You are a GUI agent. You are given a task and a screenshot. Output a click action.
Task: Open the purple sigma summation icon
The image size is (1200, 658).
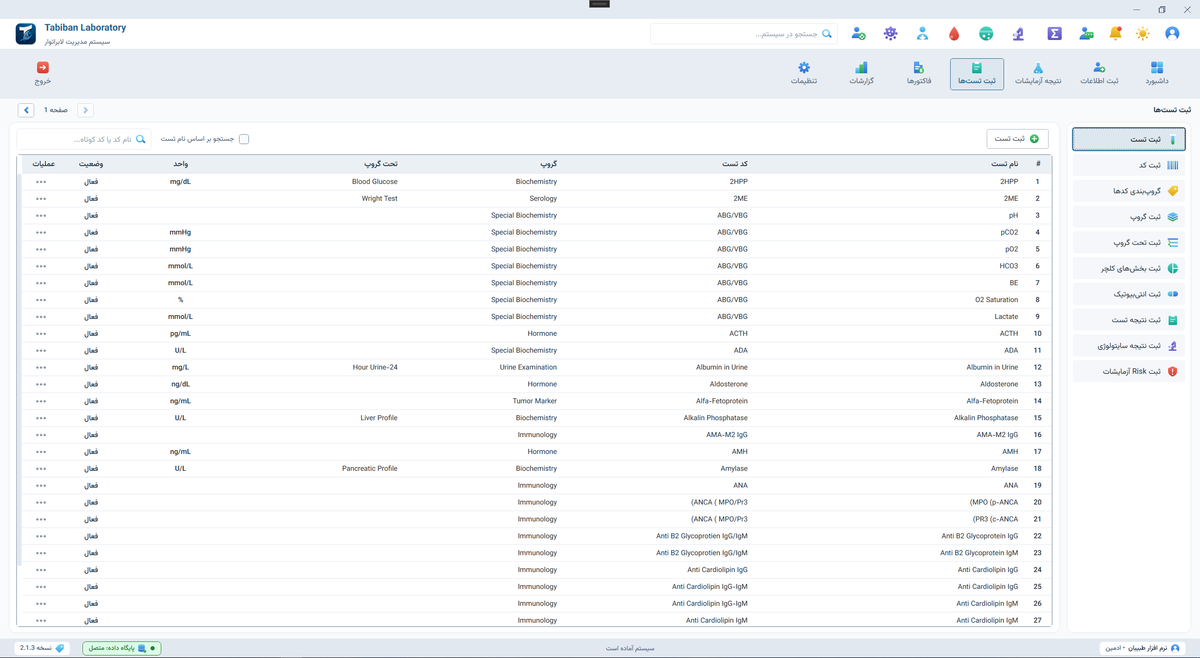click(1054, 33)
